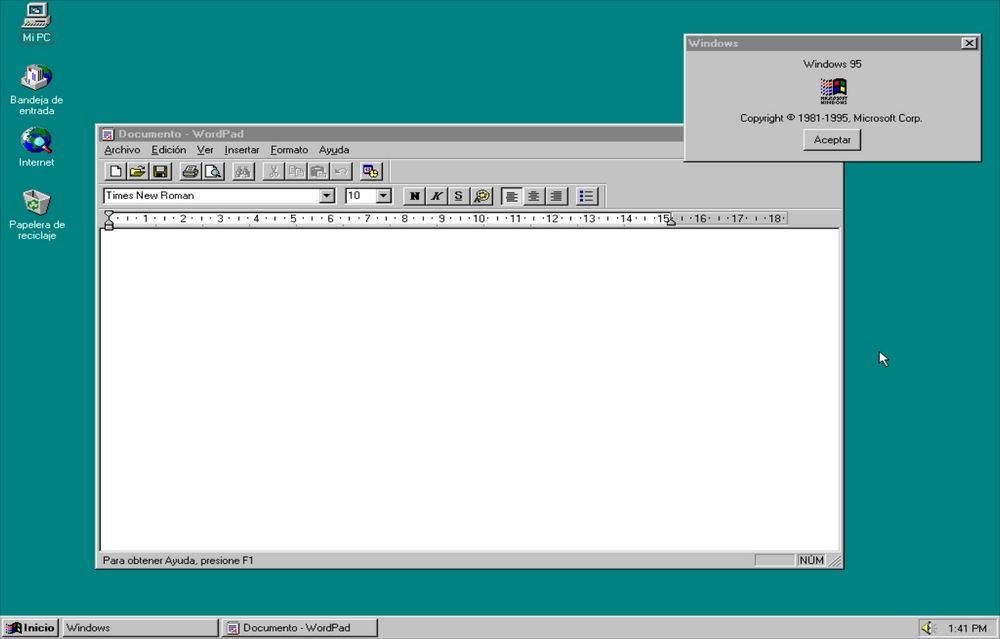Create a new document with the New icon
1000x639 pixels.
(x=115, y=170)
